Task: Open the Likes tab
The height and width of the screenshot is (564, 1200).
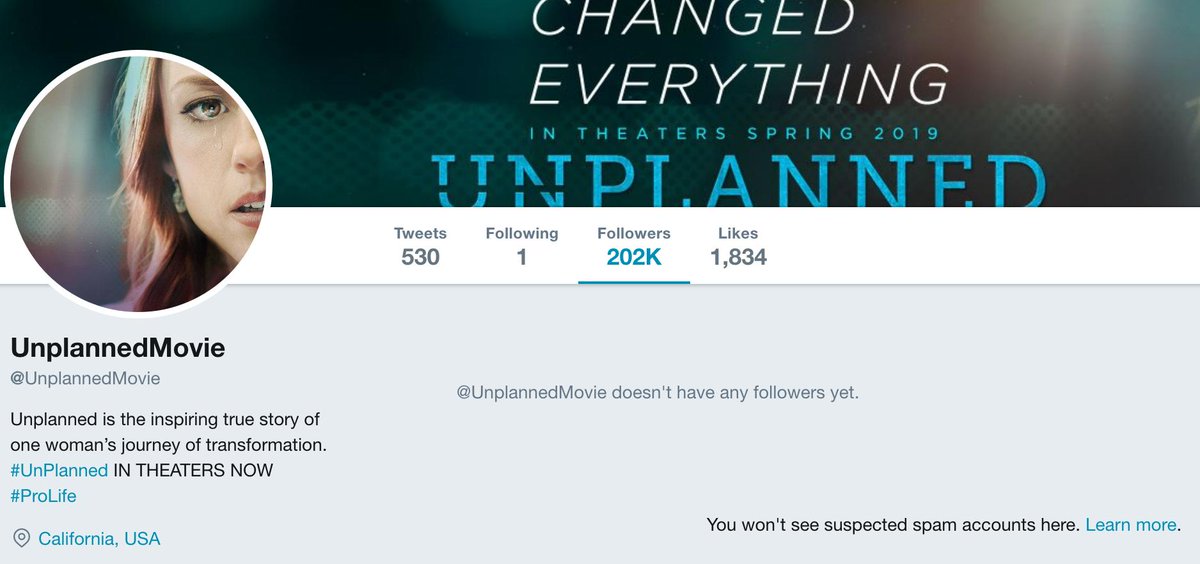Action: [x=738, y=246]
